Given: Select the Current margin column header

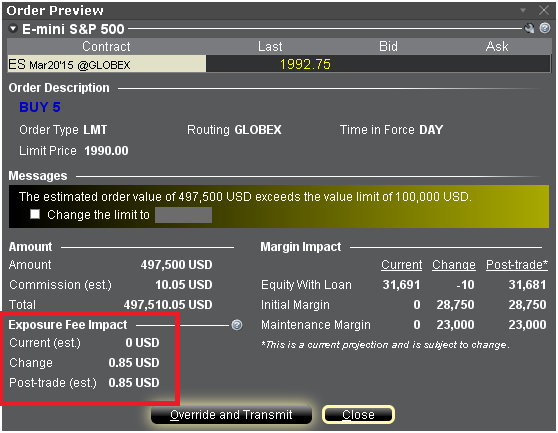Looking at the screenshot, I should click(x=401, y=265).
